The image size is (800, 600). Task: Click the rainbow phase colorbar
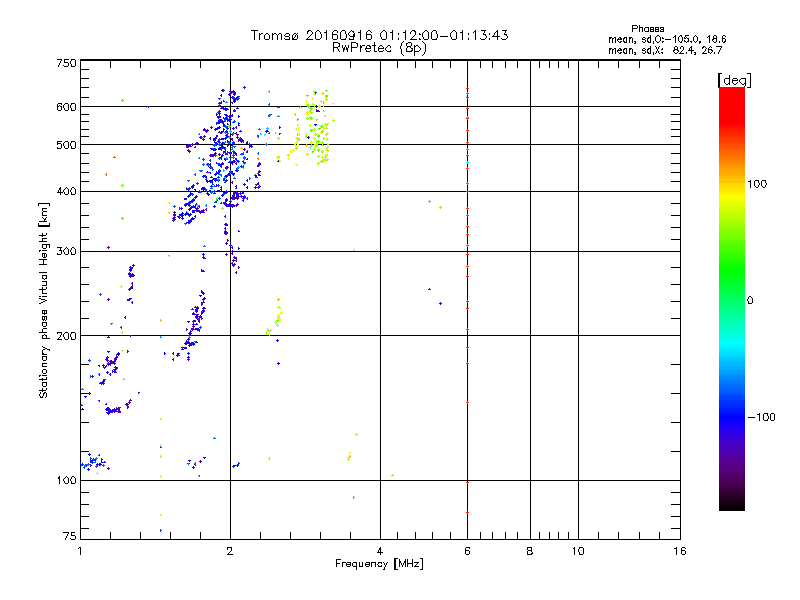[732, 299]
